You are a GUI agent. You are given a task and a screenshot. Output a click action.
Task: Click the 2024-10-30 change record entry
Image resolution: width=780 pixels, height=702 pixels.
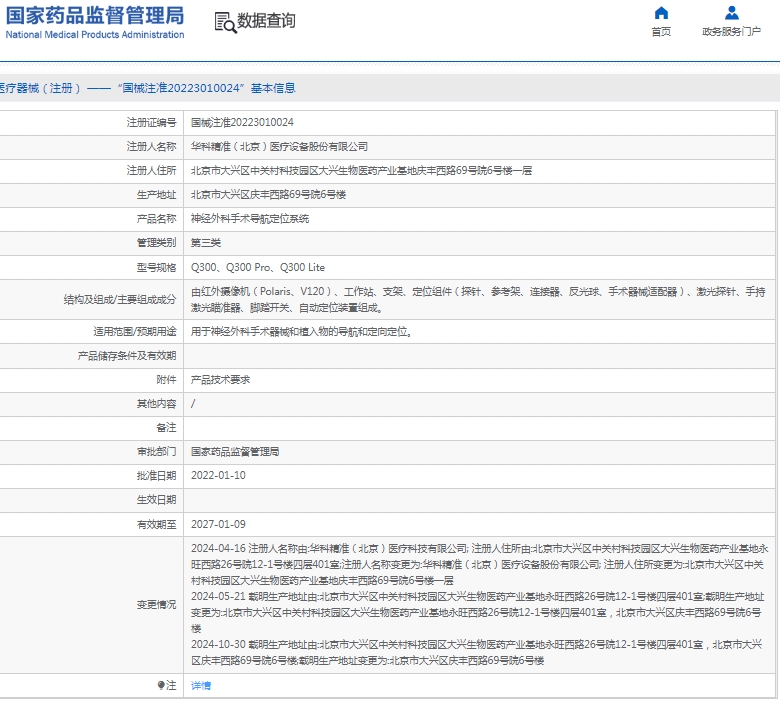tap(477, 652)
